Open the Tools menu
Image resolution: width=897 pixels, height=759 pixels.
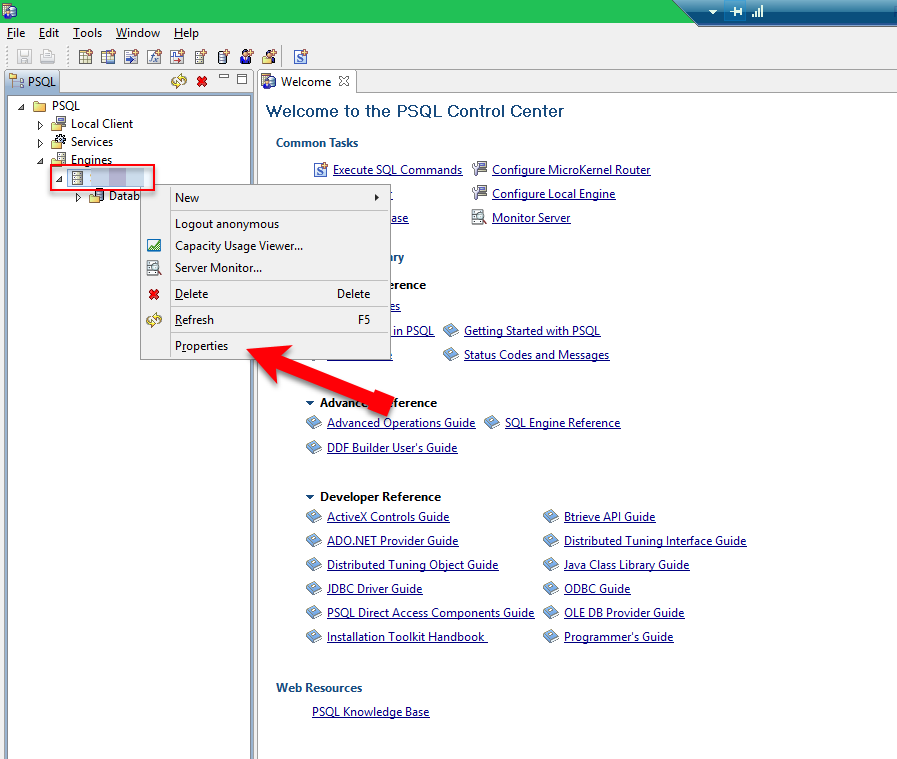[87, 33]
